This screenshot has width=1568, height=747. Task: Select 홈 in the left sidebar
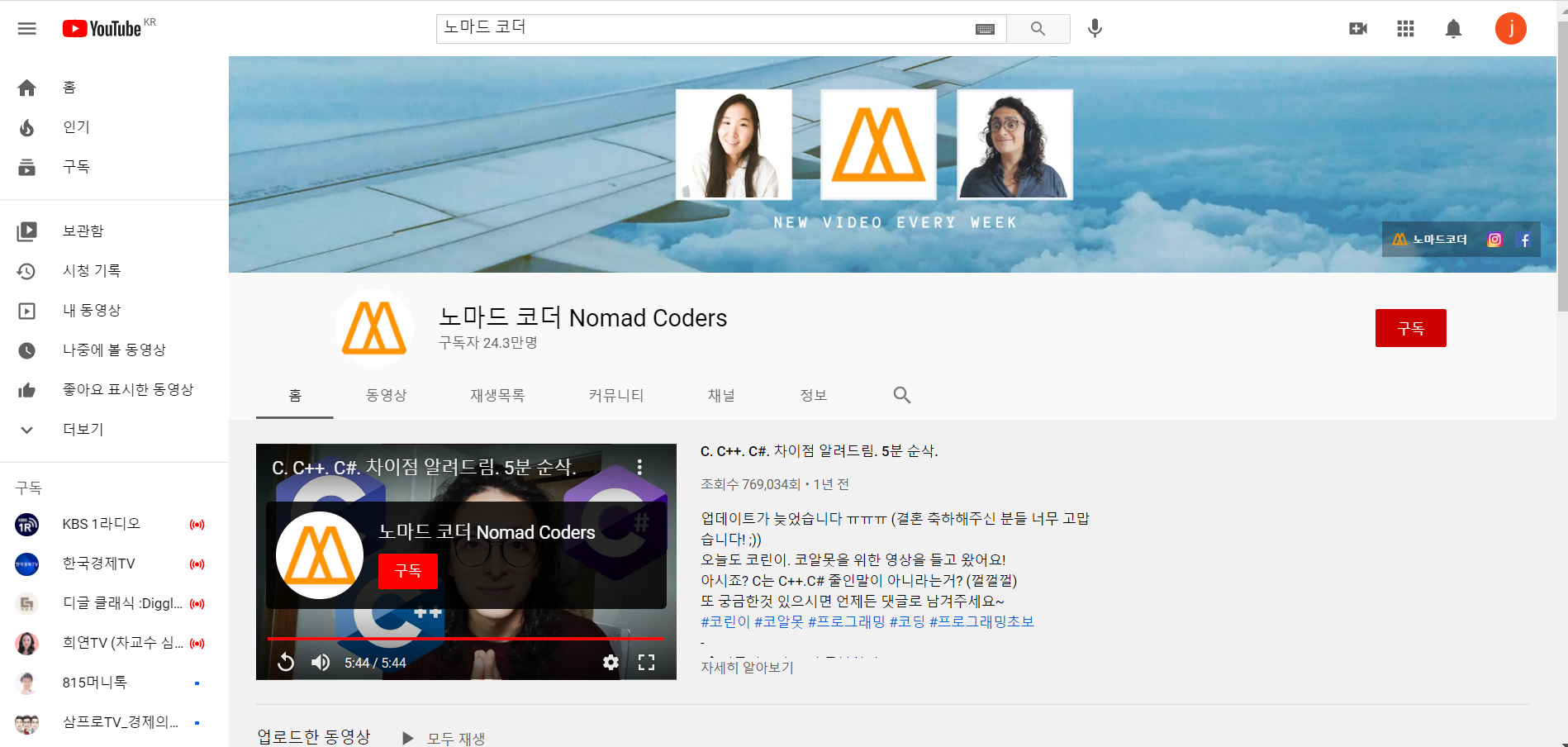pyautogui.click(x=114, y=88)
